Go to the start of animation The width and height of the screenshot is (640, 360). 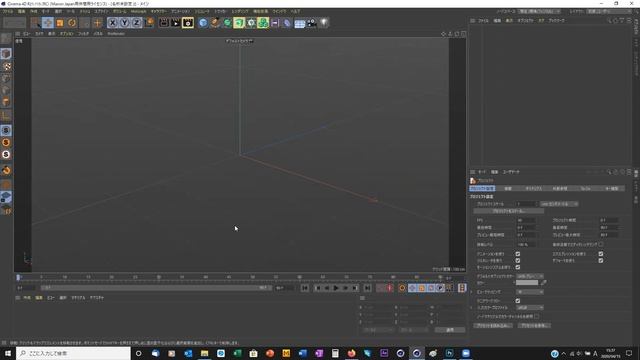tap(305, 288)
